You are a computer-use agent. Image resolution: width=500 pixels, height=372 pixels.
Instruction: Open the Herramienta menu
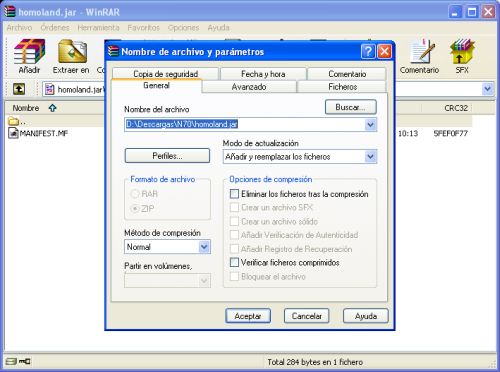98,28
